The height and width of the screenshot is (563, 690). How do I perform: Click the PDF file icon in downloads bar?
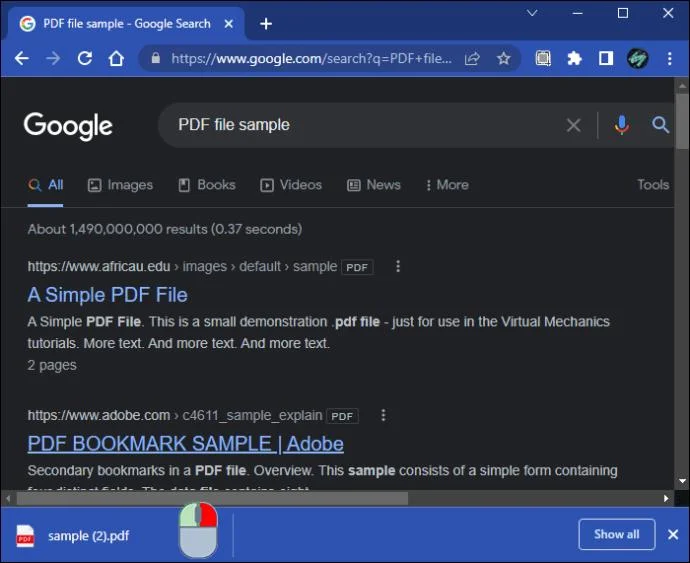point(25,536)
